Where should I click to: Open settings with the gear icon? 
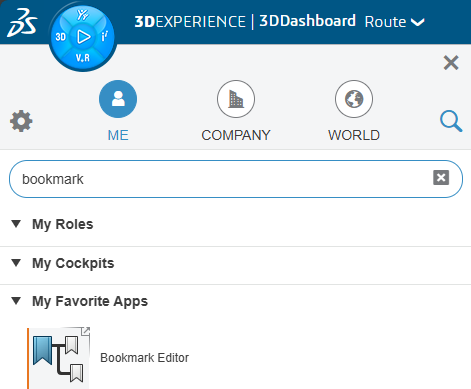21,121
